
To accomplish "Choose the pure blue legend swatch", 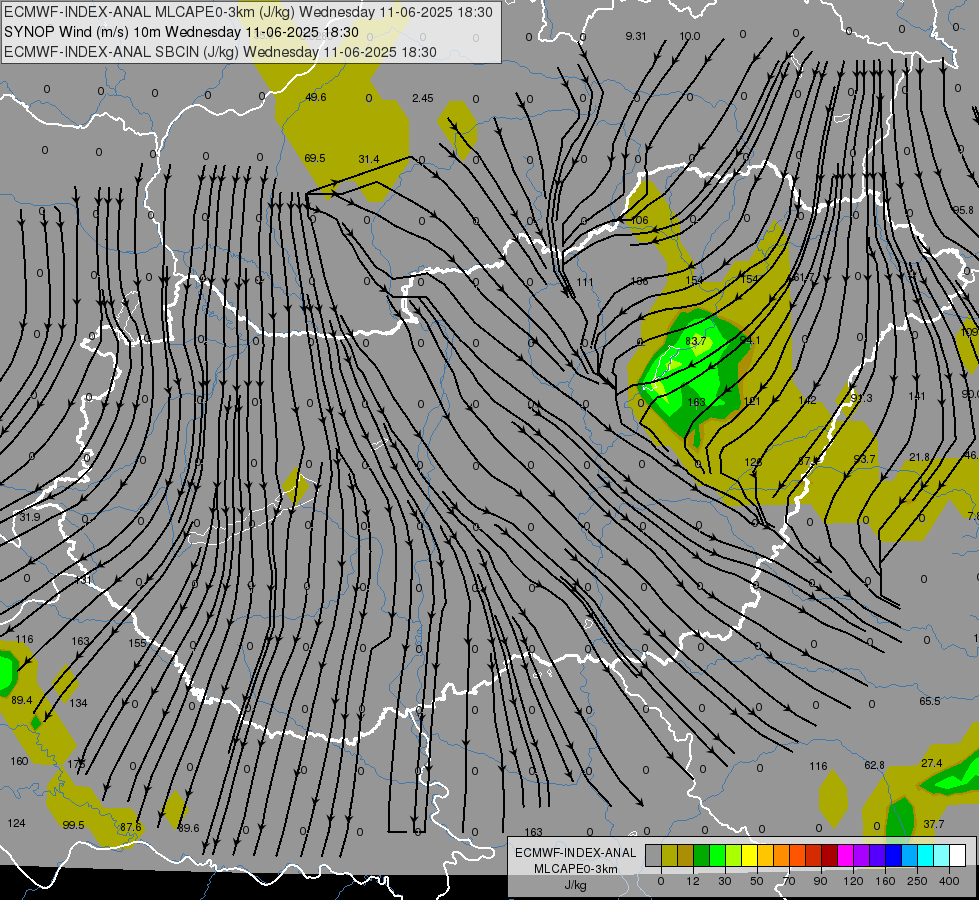I will [894, 856].
